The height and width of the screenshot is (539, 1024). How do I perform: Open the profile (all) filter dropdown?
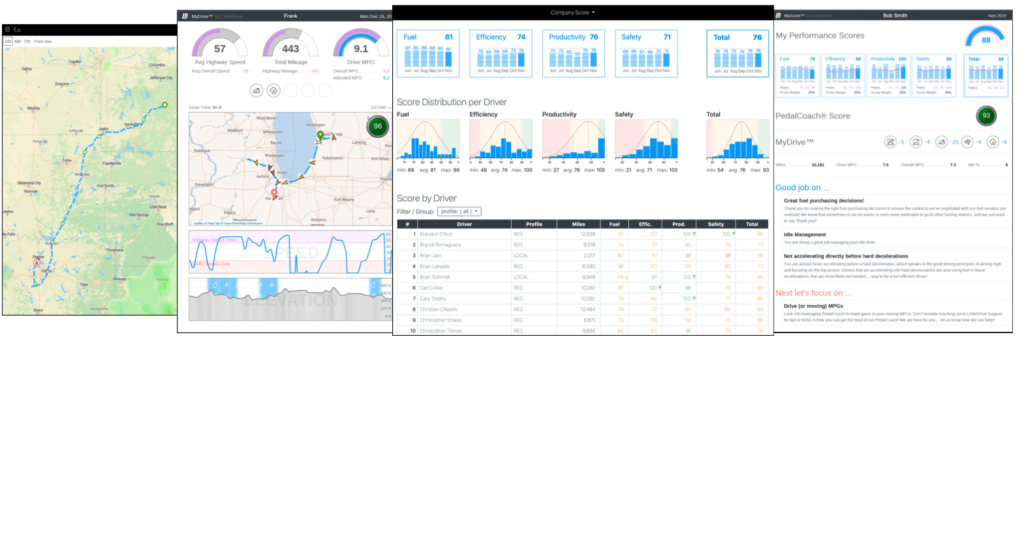click(x=459, y=211)
